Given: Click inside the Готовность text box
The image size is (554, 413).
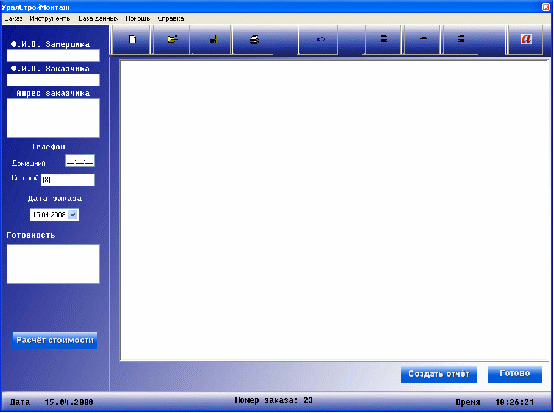Looking at the screenshot, I should (53, 264).
